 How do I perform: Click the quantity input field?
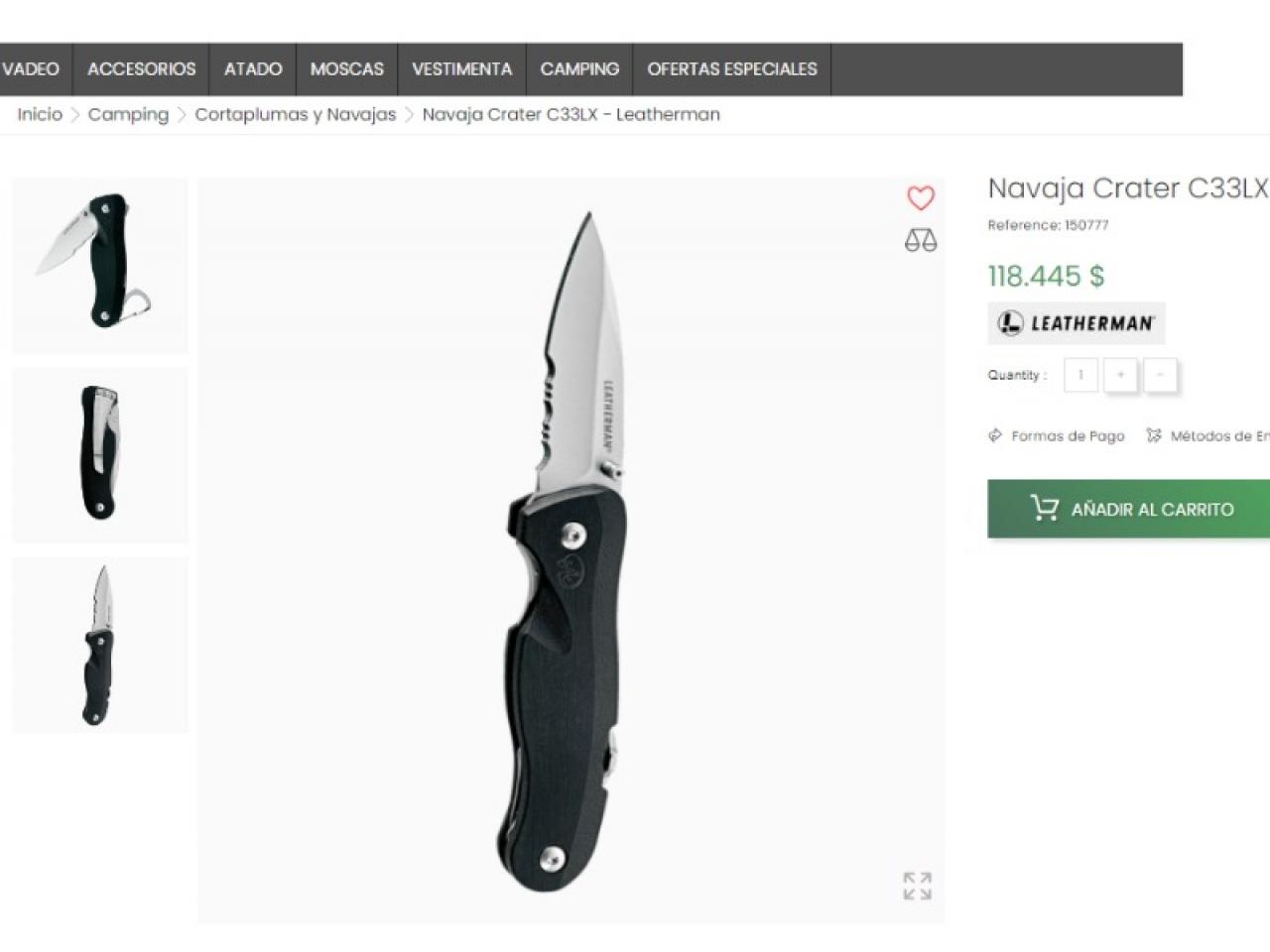pos(1080,375)
